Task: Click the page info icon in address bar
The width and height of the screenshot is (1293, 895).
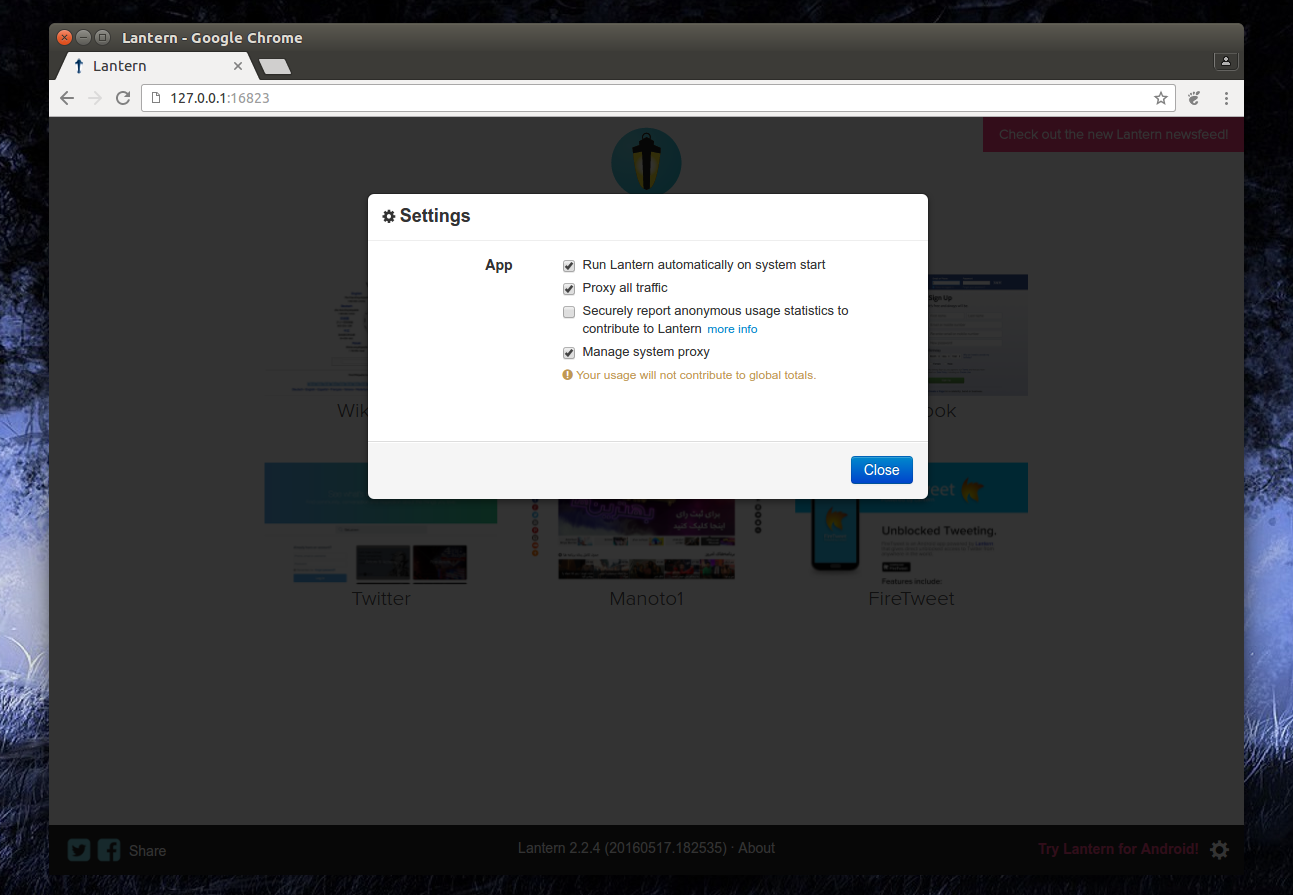Action: pyautogui.click(x=155, y=98)
